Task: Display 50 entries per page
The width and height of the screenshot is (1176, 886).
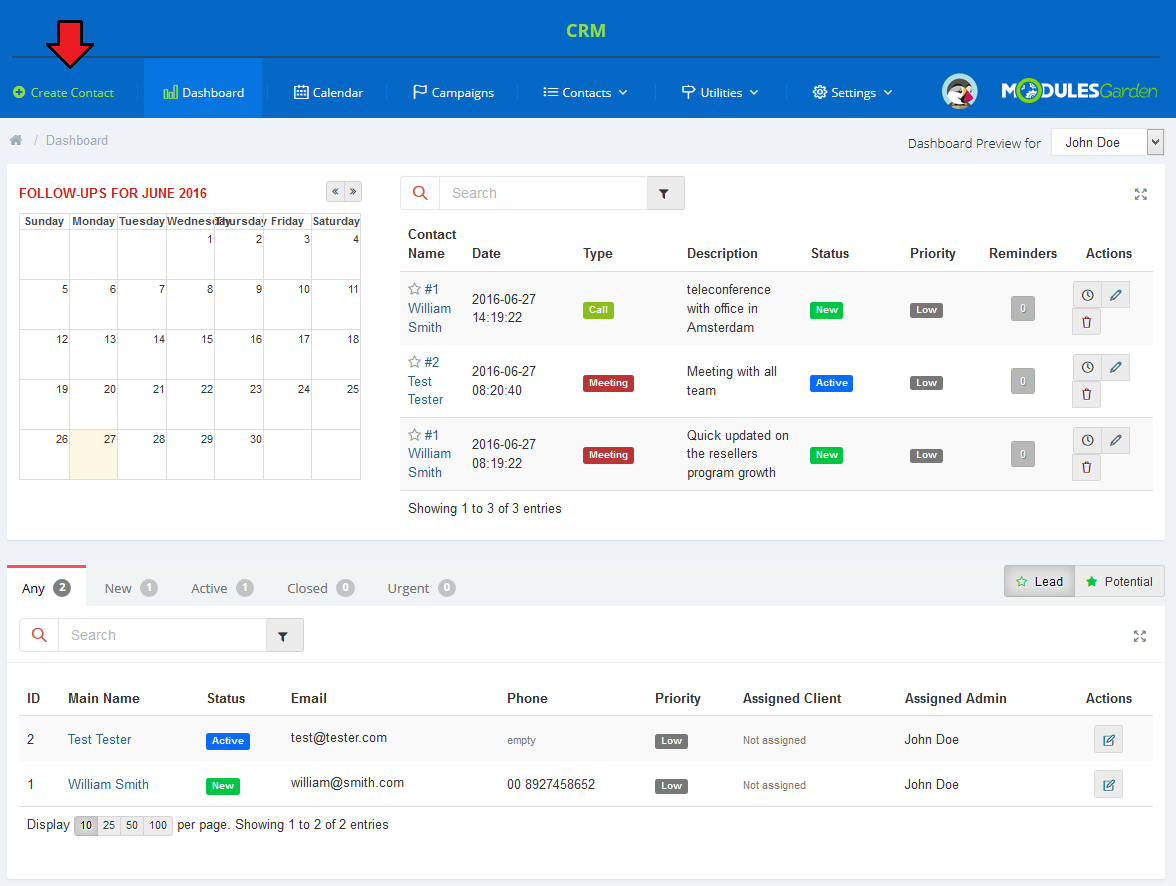Action: tap(131, 825)
